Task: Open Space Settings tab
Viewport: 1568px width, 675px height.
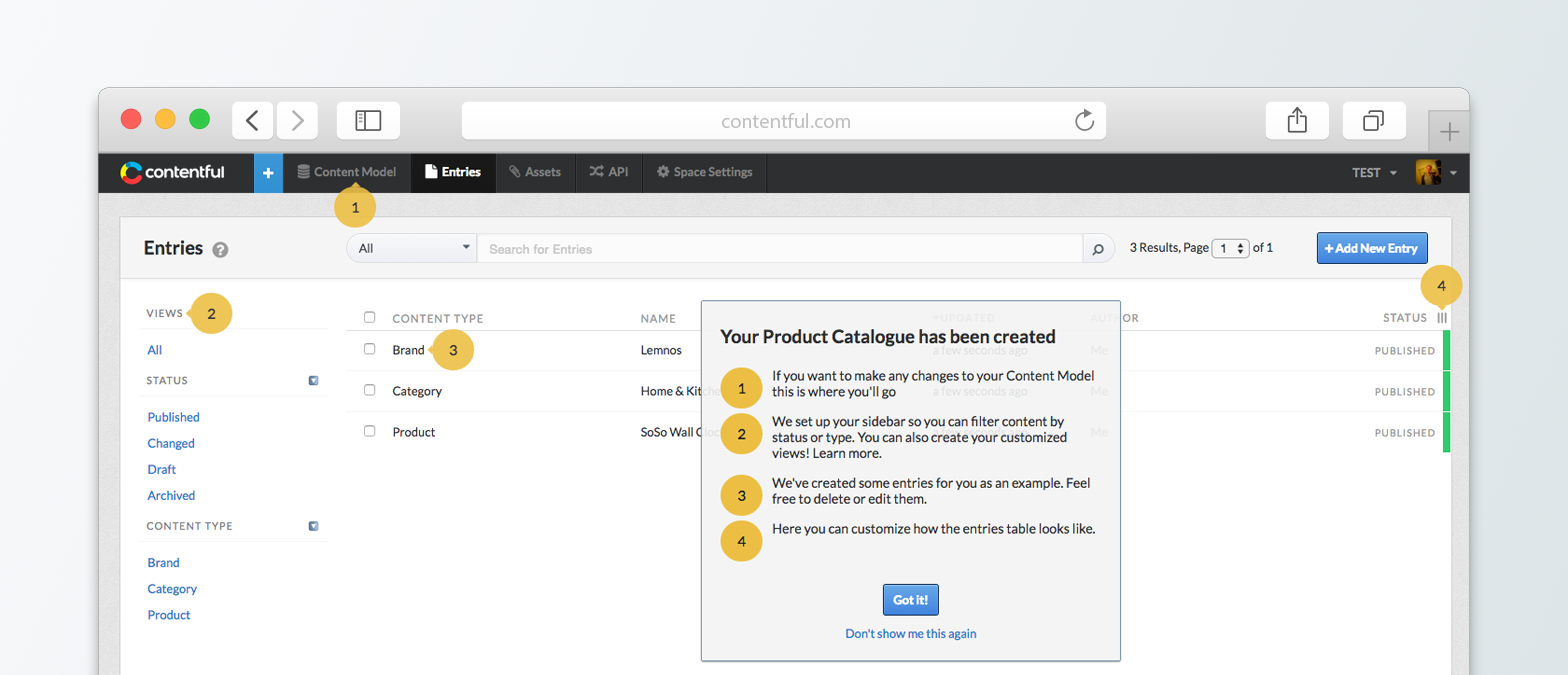Action: click(704, 172)
